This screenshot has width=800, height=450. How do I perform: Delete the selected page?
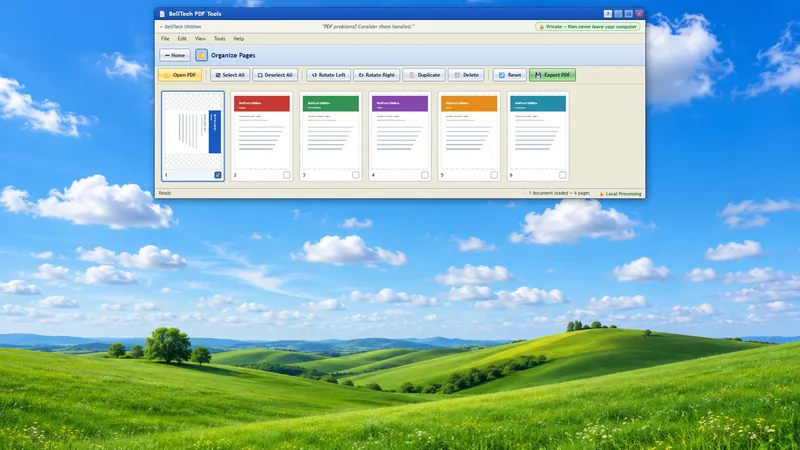[466, 75]
